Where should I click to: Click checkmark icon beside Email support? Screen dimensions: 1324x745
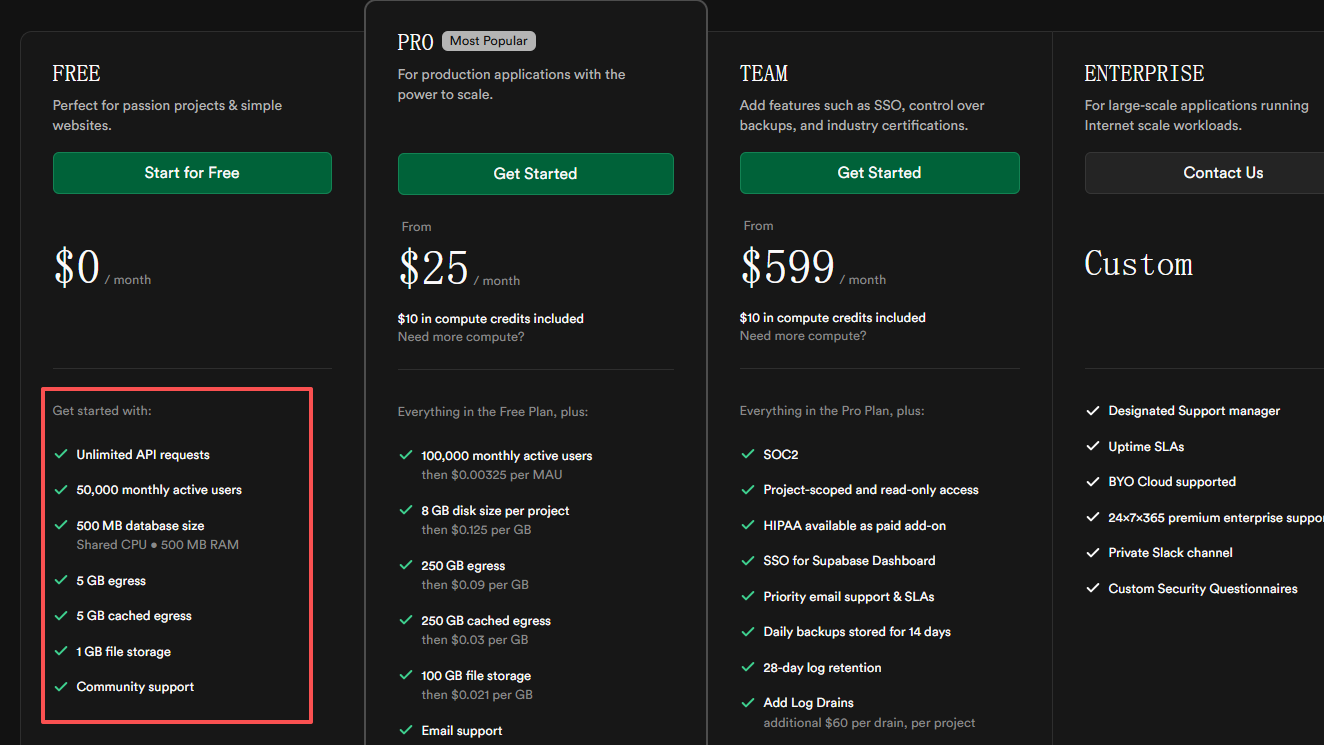pos(406,731)
